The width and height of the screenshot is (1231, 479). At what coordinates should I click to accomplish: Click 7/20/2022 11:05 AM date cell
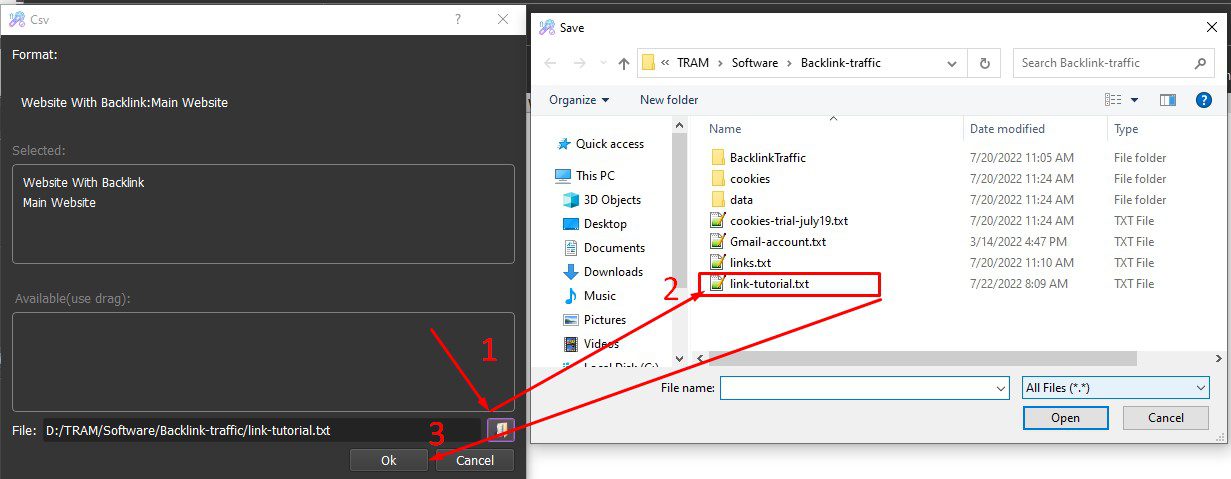pyautogui.click(x=1022, y=158)
